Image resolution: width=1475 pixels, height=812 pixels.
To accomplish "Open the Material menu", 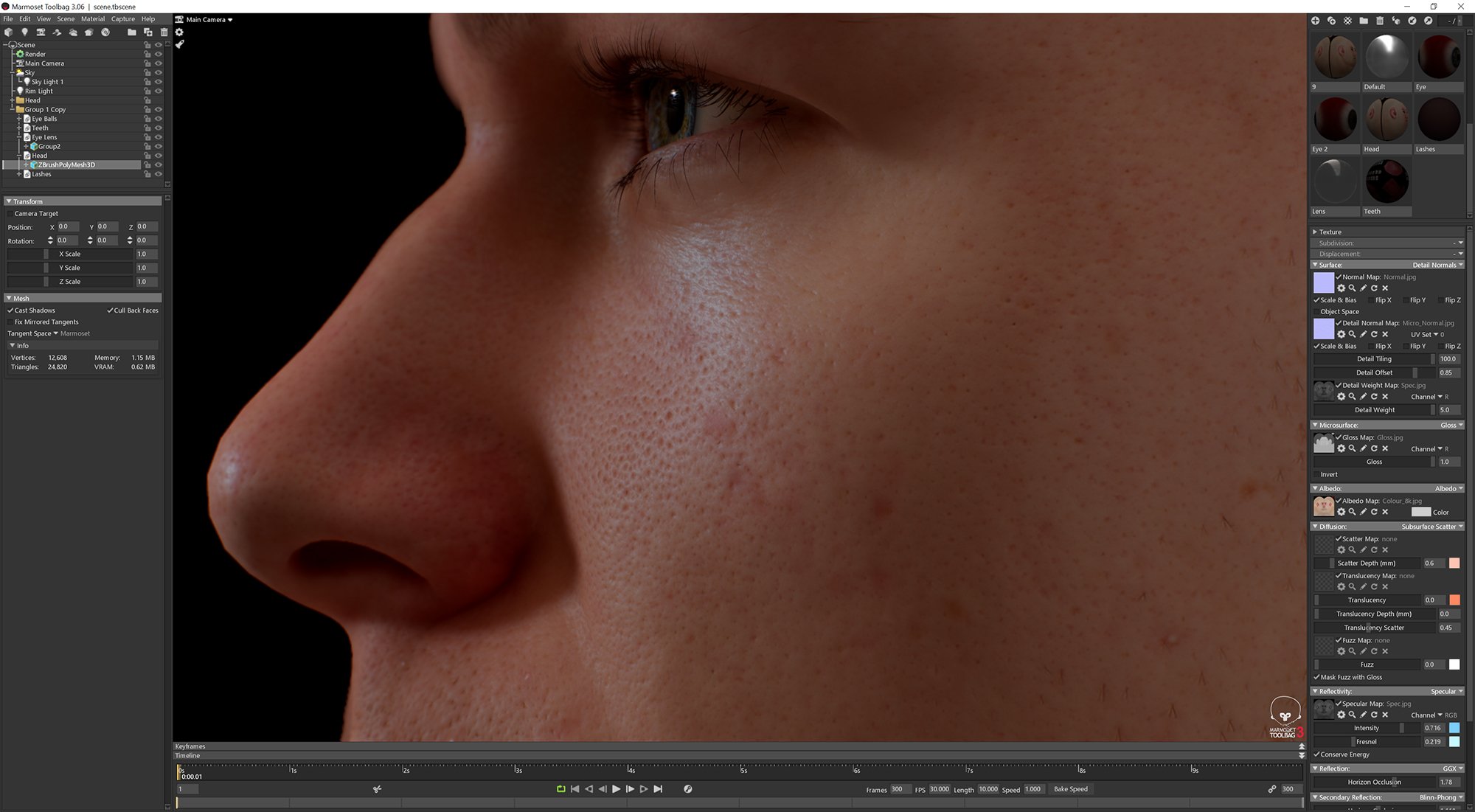I will point(93,19).
